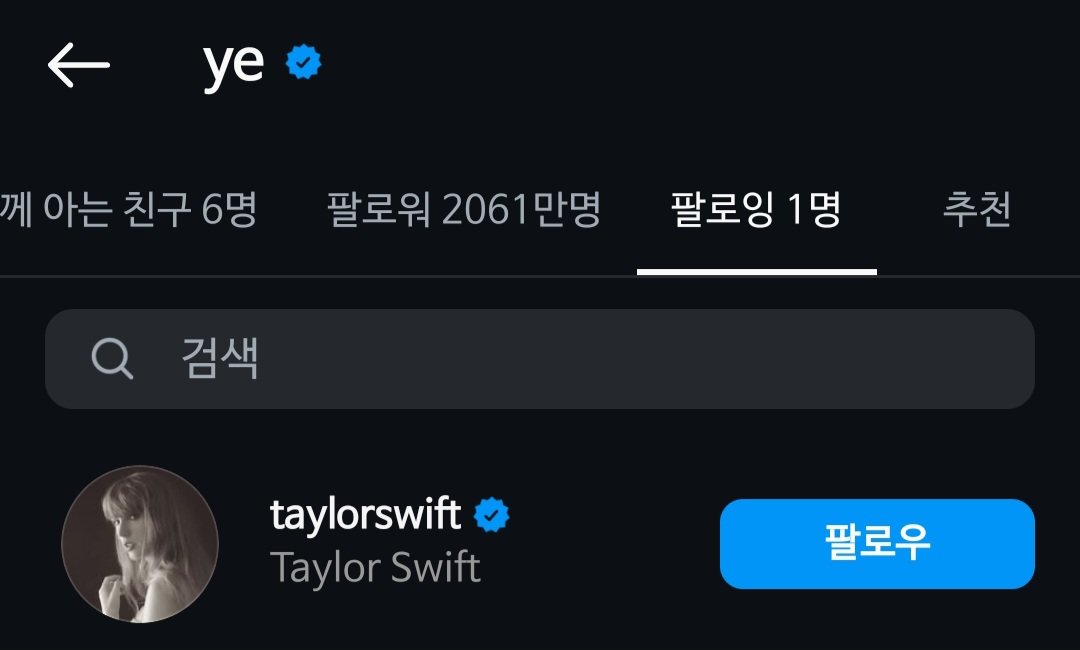Tap the back arrow icon

coord(78,65)
